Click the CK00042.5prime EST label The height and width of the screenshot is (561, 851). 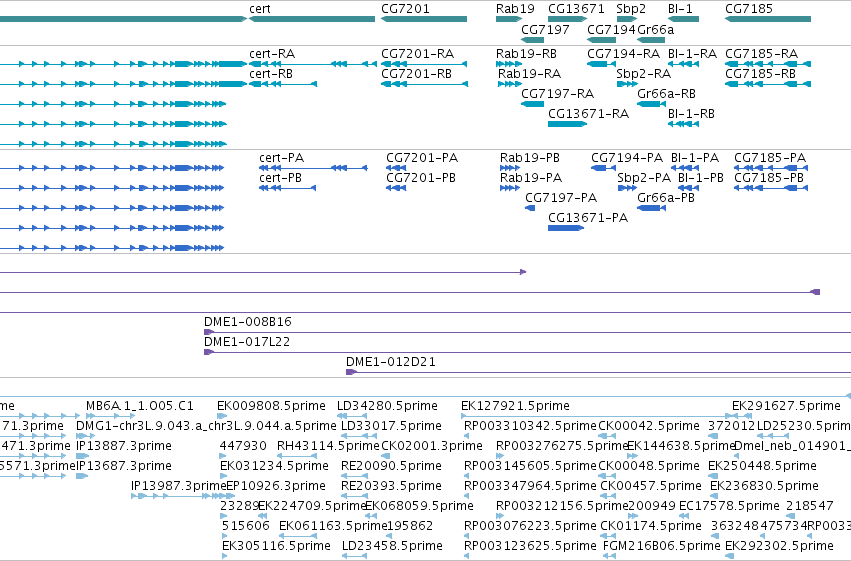[649, 426]
